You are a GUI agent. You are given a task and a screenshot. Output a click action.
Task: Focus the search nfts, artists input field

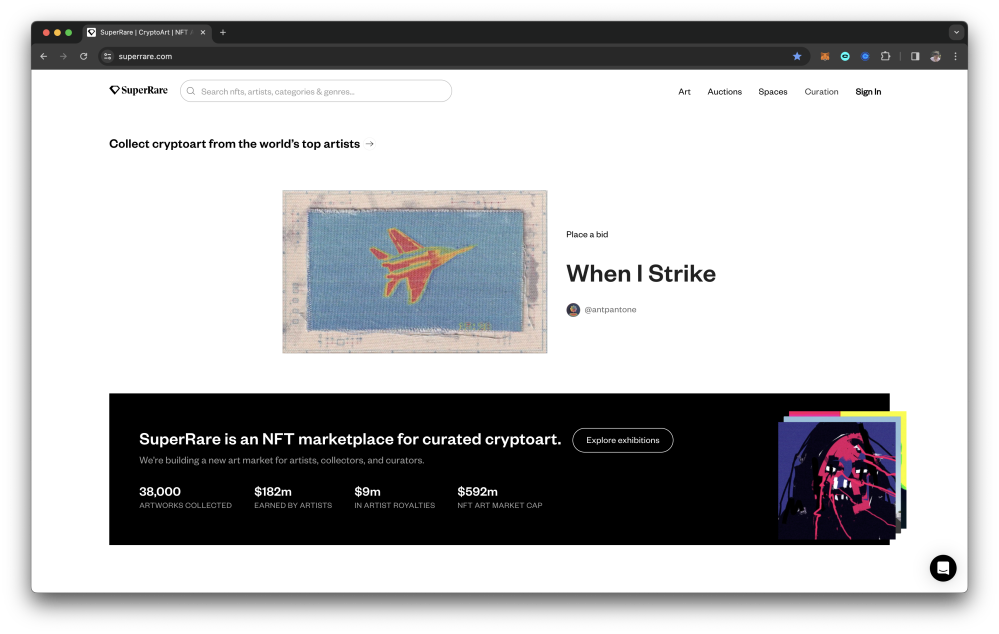click(x=316, y=91)
